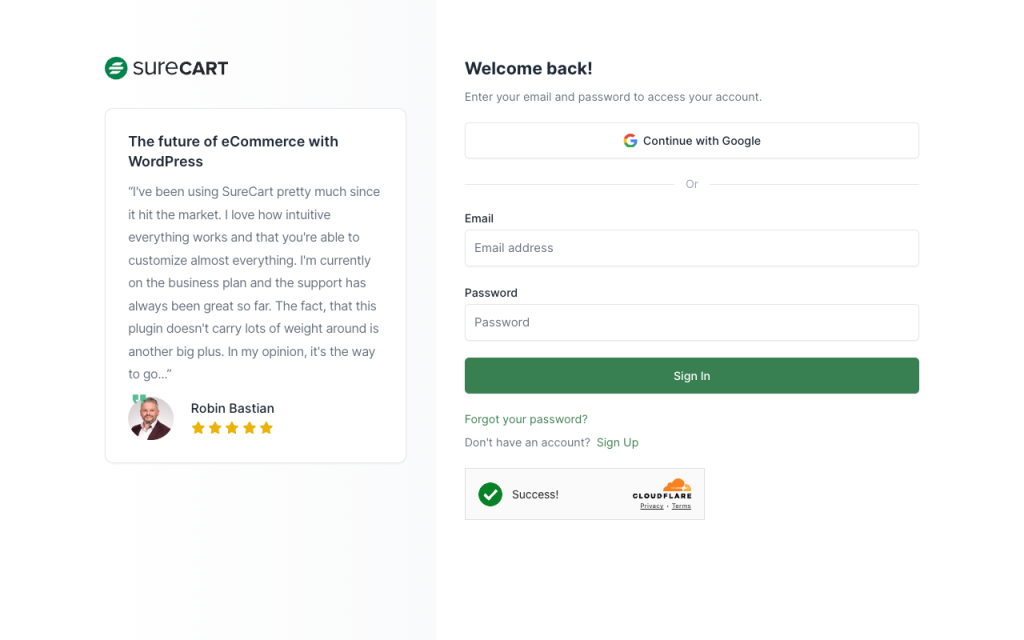Image resolution: width=1024 pixels, height=640 pixels.
Task: Click the green quote mark on avatar
Action: [x=139, y=399]
